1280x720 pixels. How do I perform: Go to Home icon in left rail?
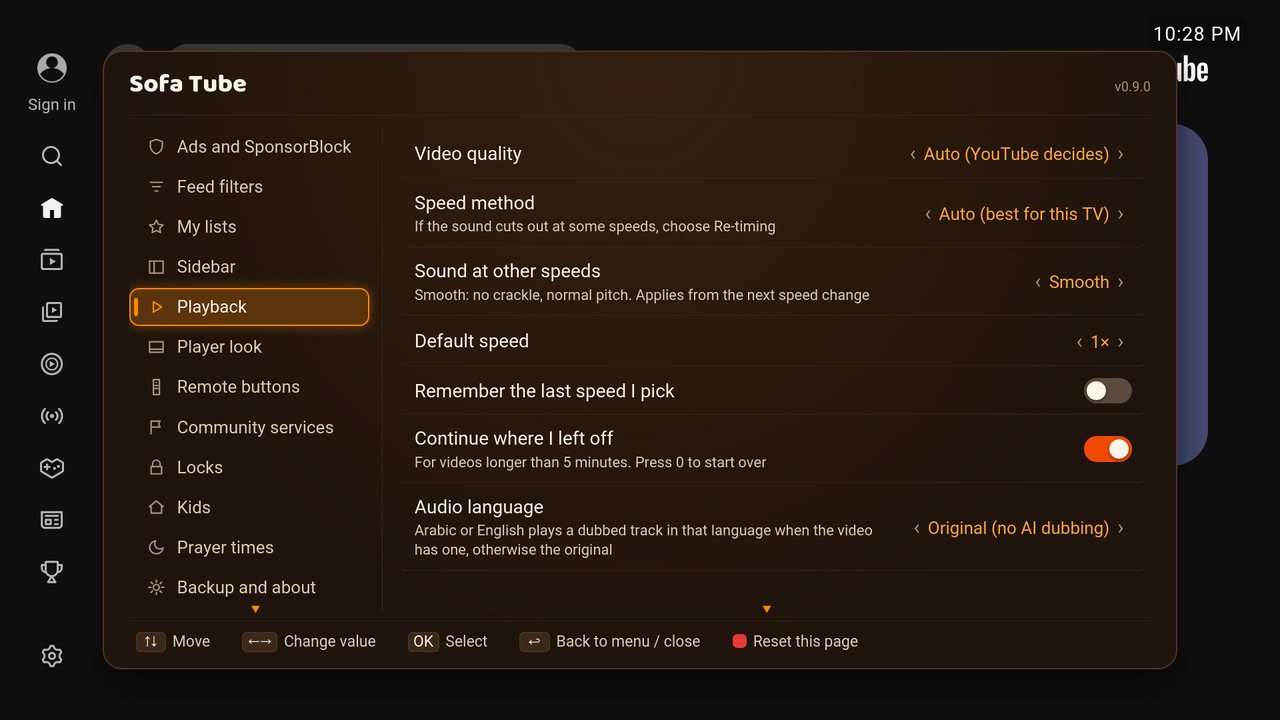(x=52, y=208)
